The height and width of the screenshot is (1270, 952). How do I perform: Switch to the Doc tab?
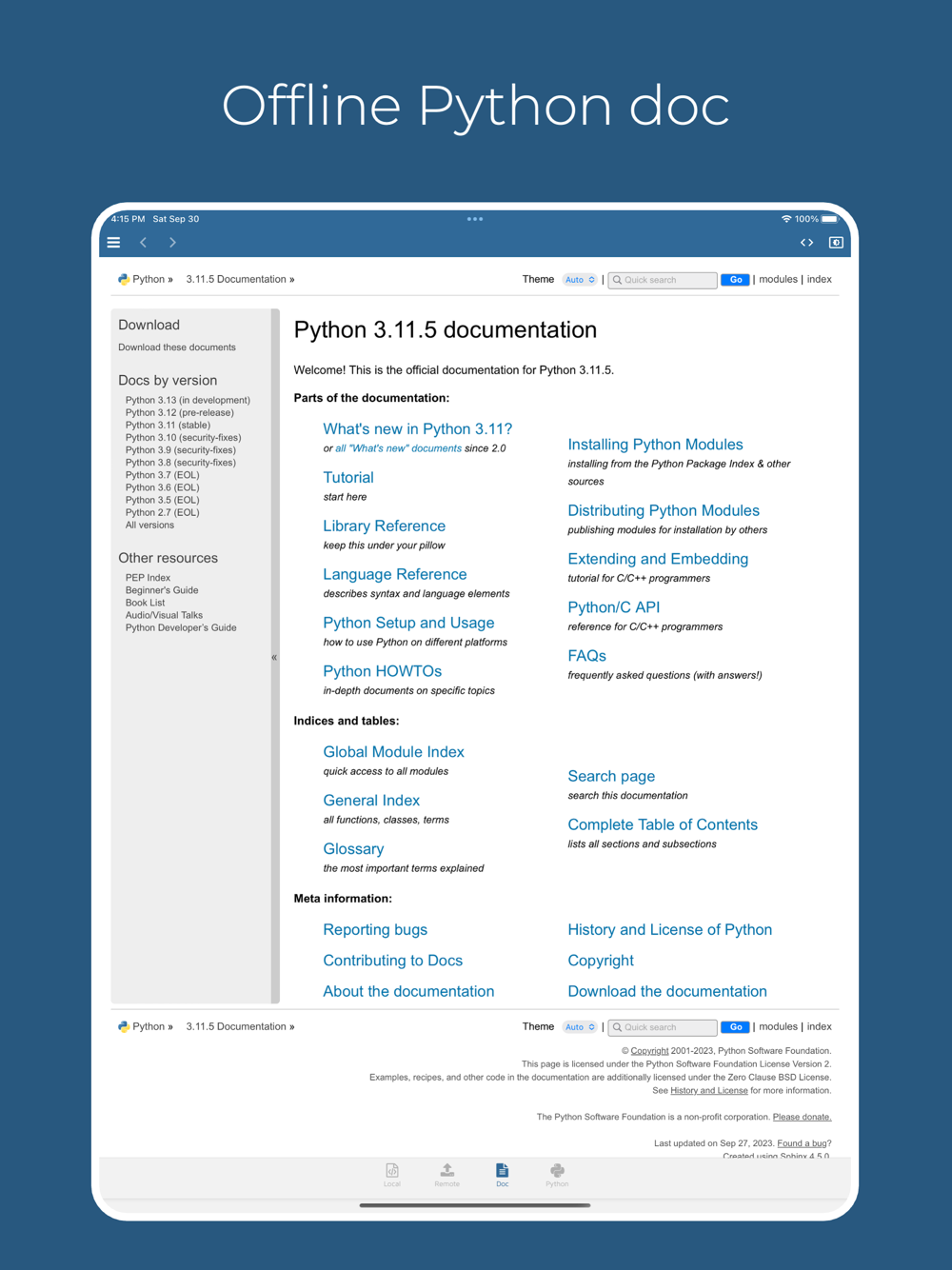[502, 1175]
